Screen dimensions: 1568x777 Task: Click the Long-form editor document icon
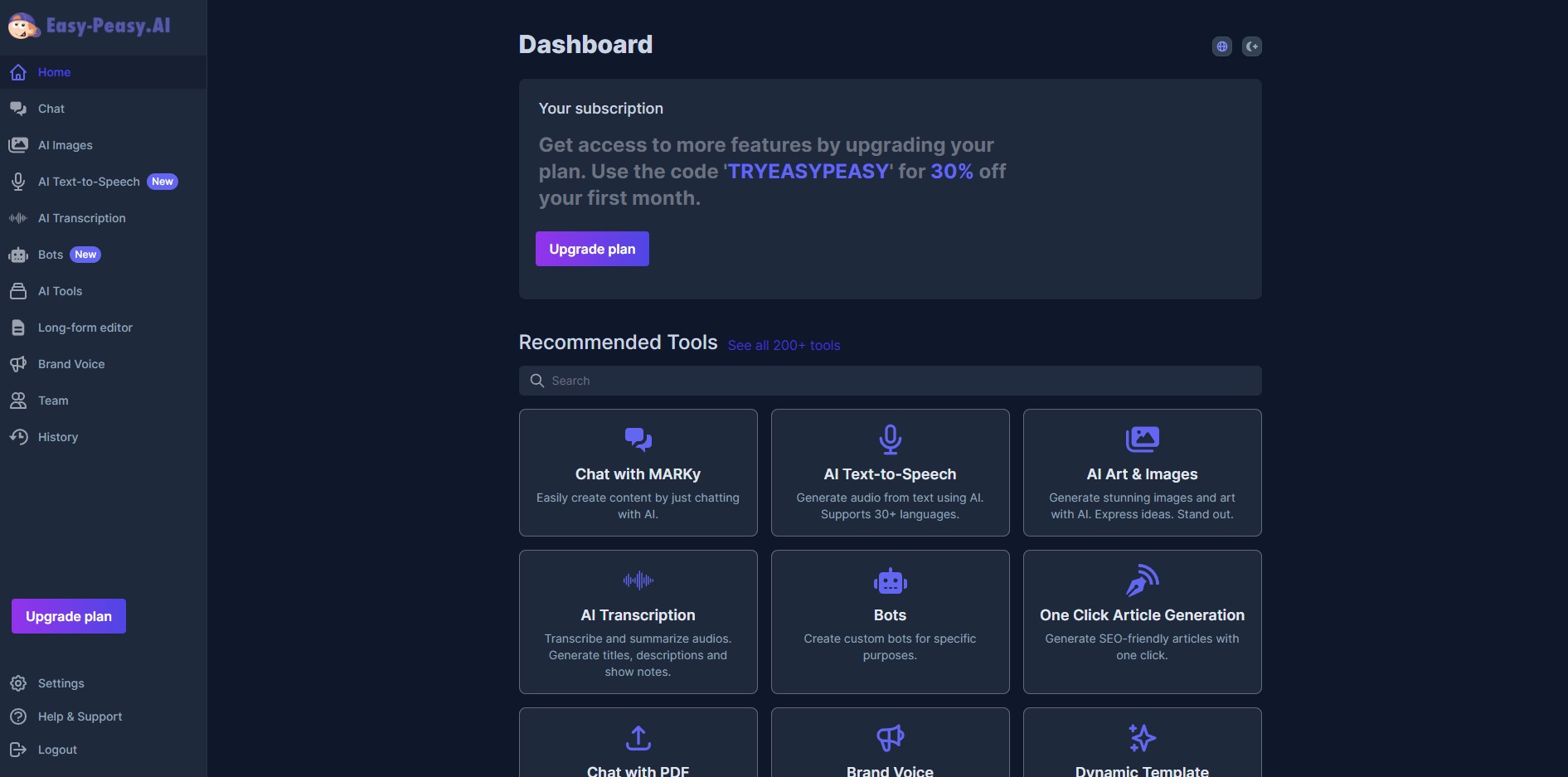click(18, 328)
